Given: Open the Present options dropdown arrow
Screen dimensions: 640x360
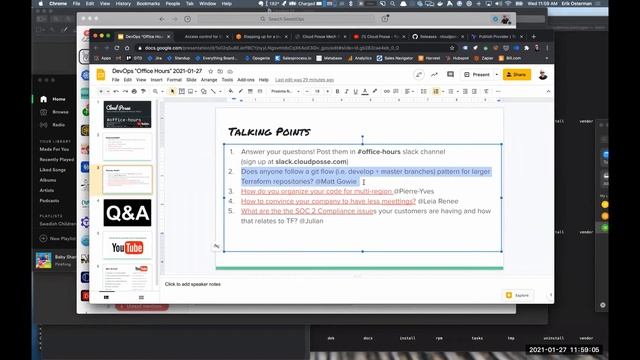Looking at the screenshot, I should pyautogui.click(x=497, y=75).
